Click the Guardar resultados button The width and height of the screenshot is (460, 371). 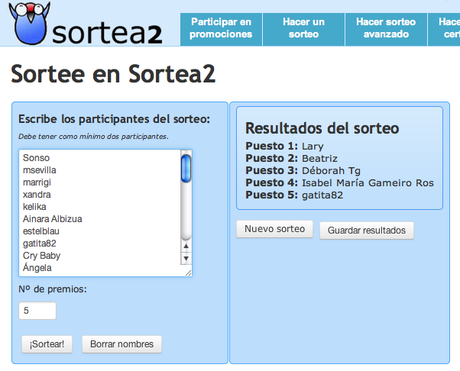pos(367,230)
